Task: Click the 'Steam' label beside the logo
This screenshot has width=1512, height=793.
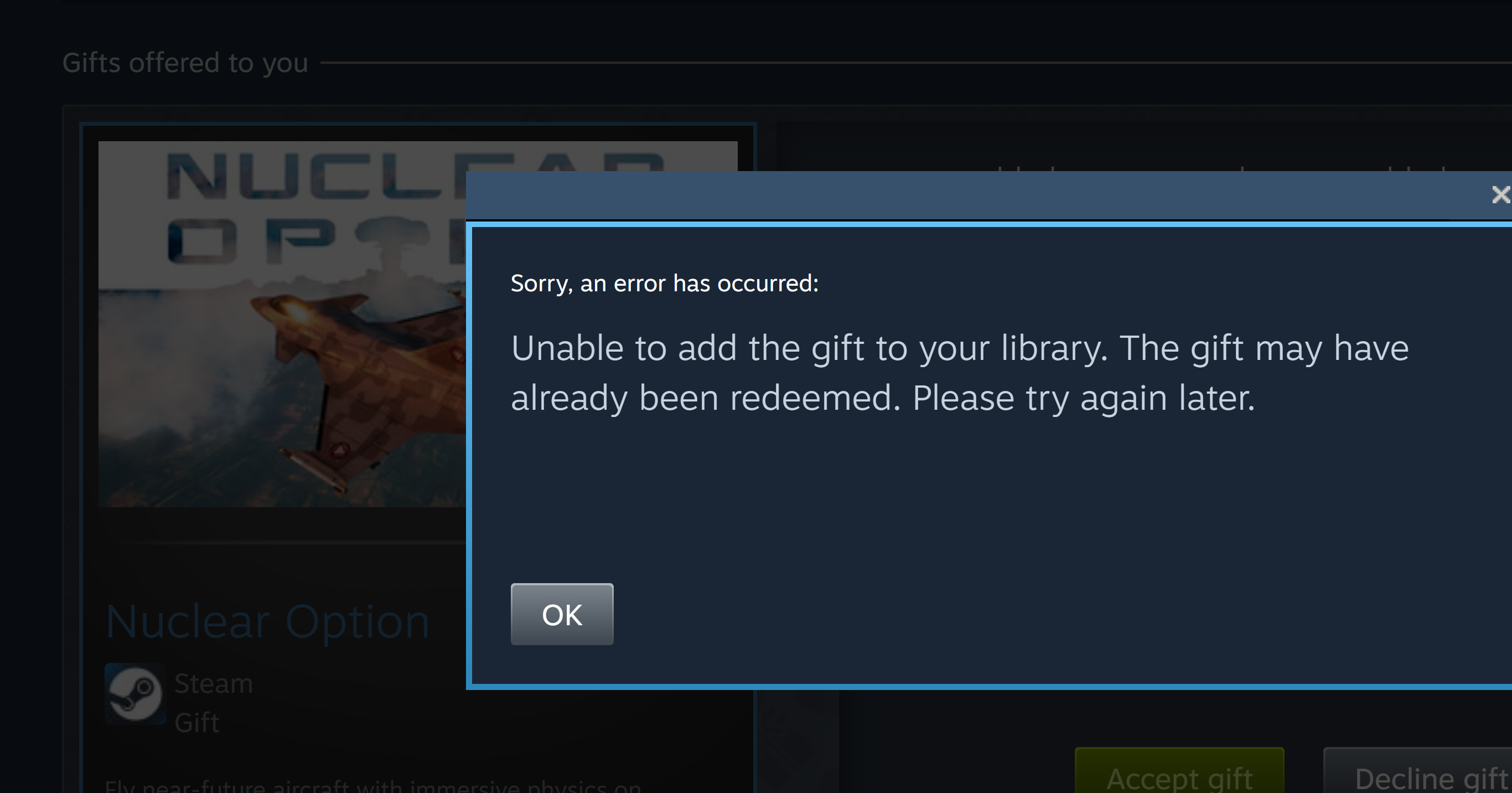Action: pyautogui.click(x=214, y=683)
